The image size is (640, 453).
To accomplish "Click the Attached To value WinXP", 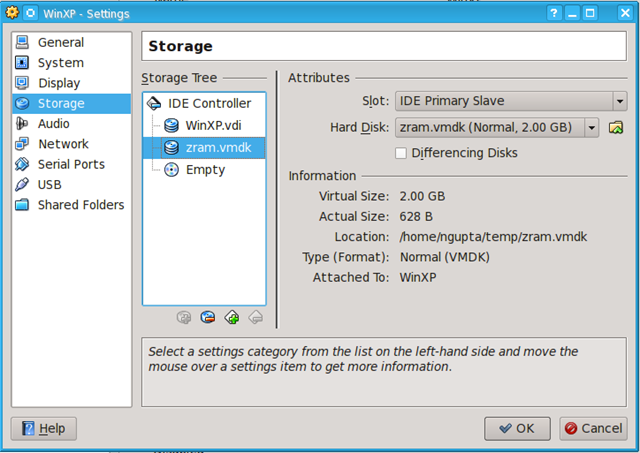I will pos(418,278).
